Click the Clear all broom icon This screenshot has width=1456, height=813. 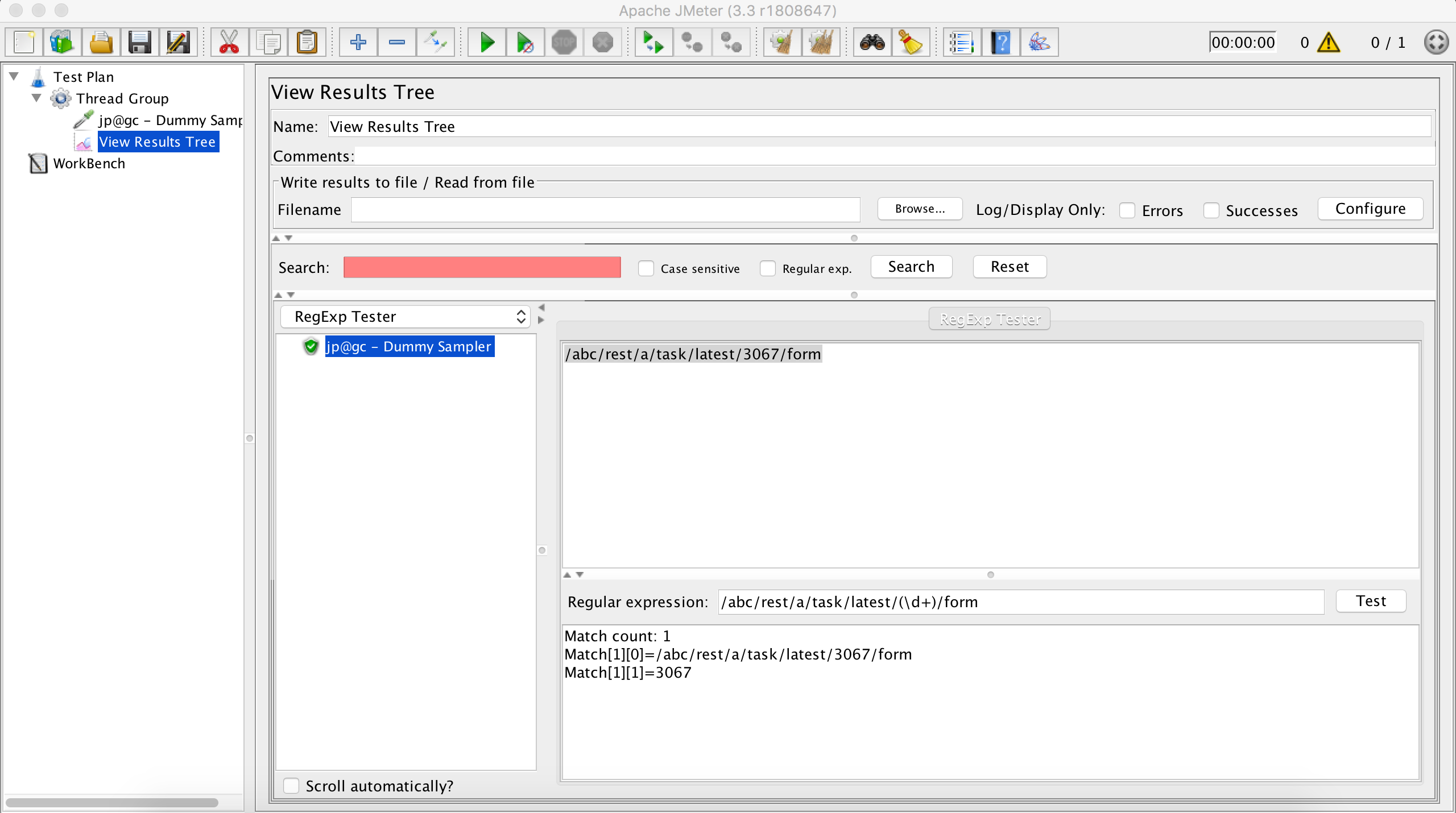coord(821,43)
